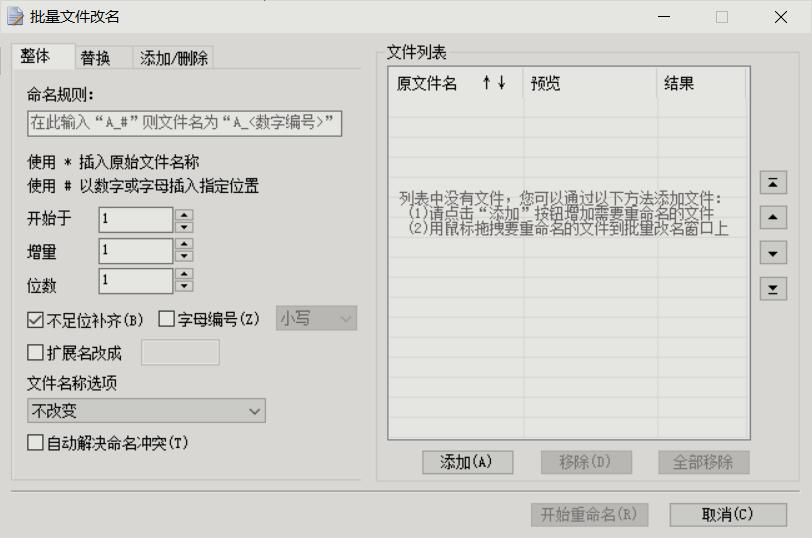Click the move-down arrow icon
The image size is (812, 538).
[773, 254]
